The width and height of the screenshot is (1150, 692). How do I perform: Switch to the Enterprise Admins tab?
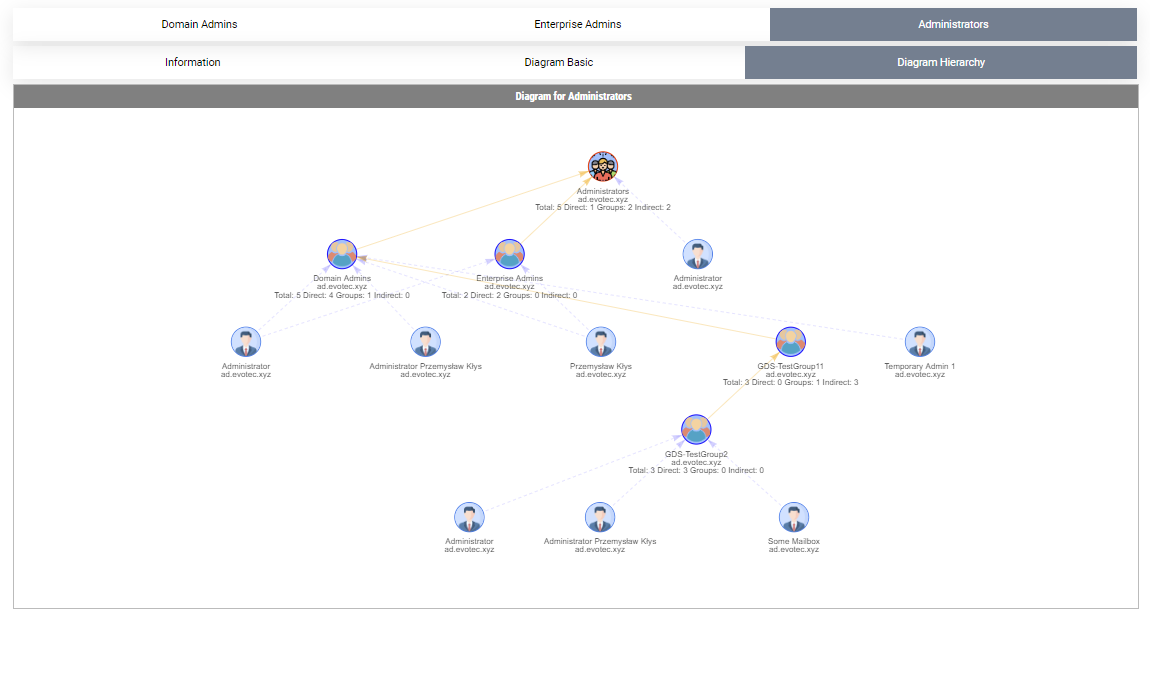click(x=578, y=23)
